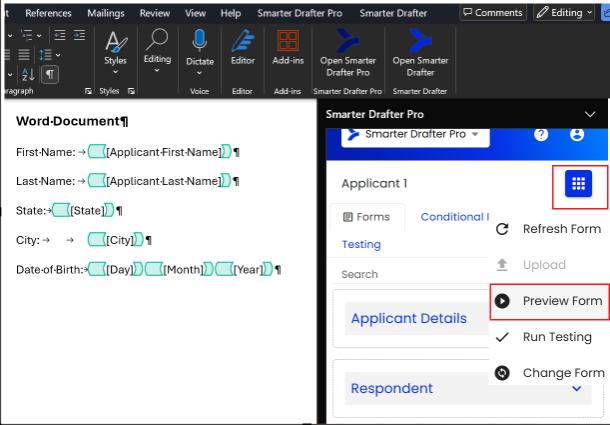Expand the Respondent section chevron
This screenshot has height=425, width=610.
point(577,388)
